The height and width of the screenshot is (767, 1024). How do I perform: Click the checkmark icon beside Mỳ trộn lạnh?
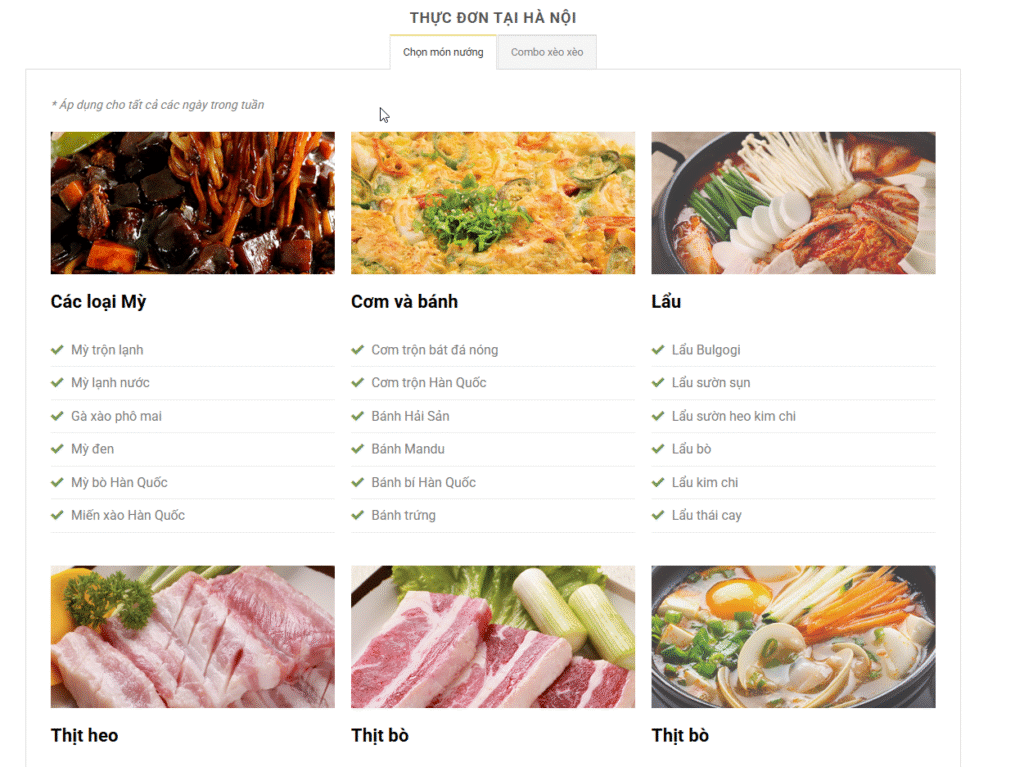pos(57,350)
